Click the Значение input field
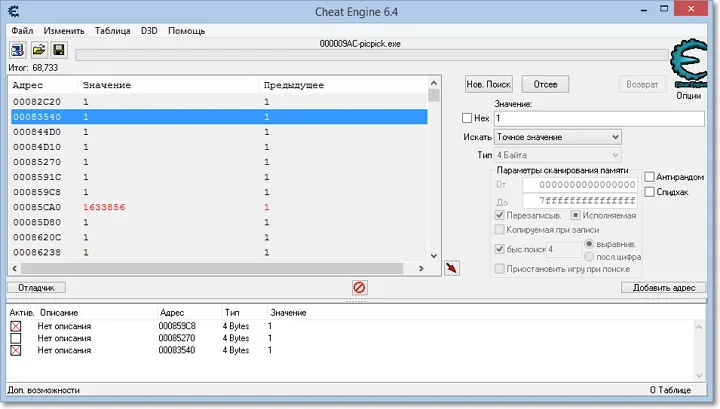 pyautogui.click(x=599, y=118)
